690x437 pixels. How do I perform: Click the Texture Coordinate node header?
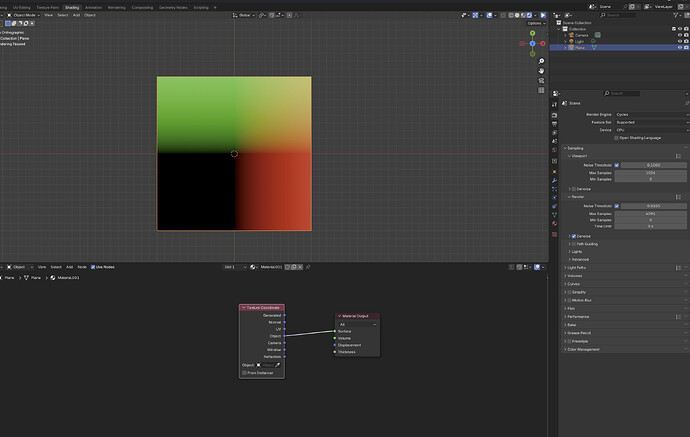[x=262, y=308]
